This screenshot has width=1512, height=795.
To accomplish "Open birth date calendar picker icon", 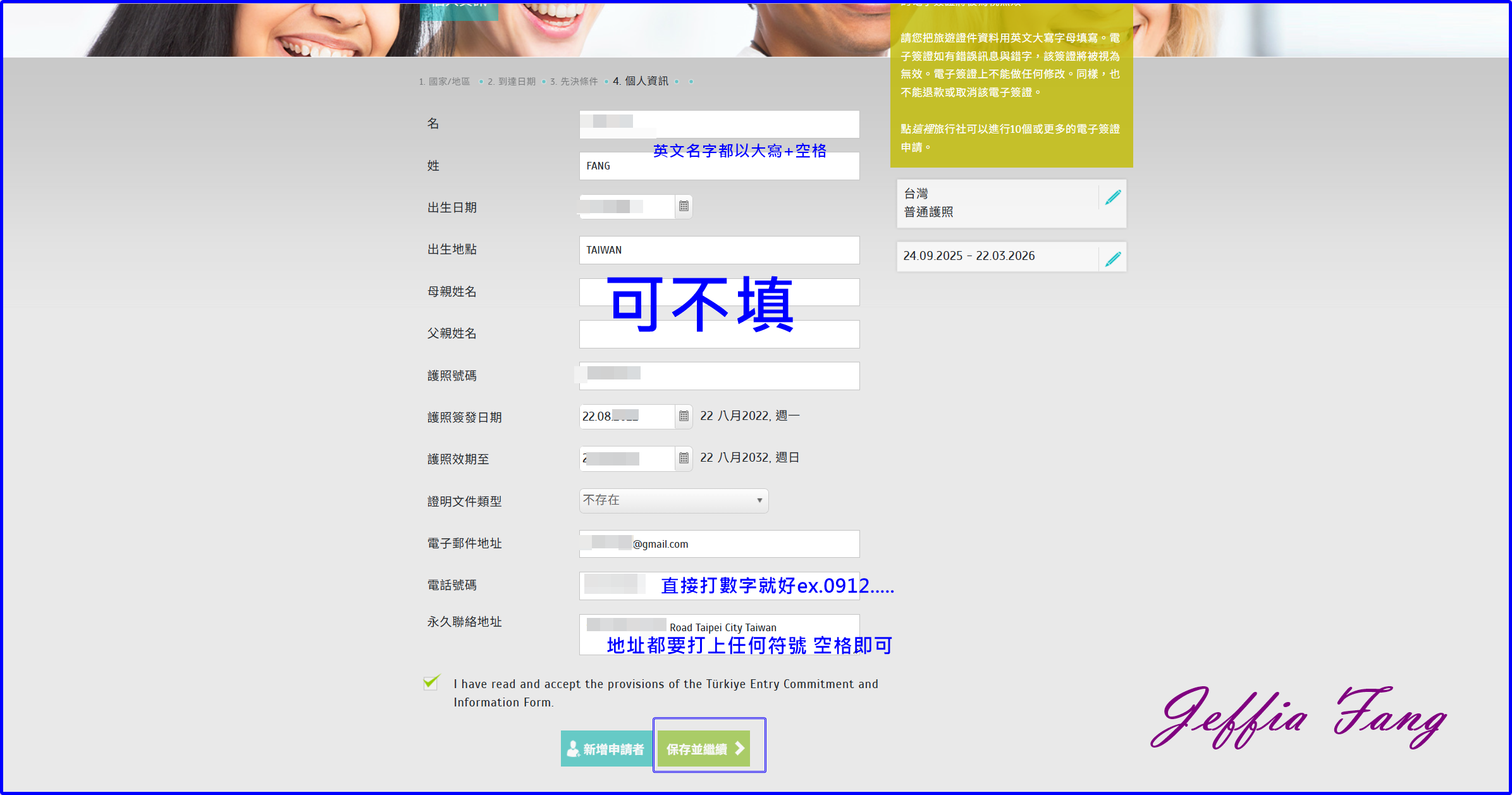I will click(684, 206).
